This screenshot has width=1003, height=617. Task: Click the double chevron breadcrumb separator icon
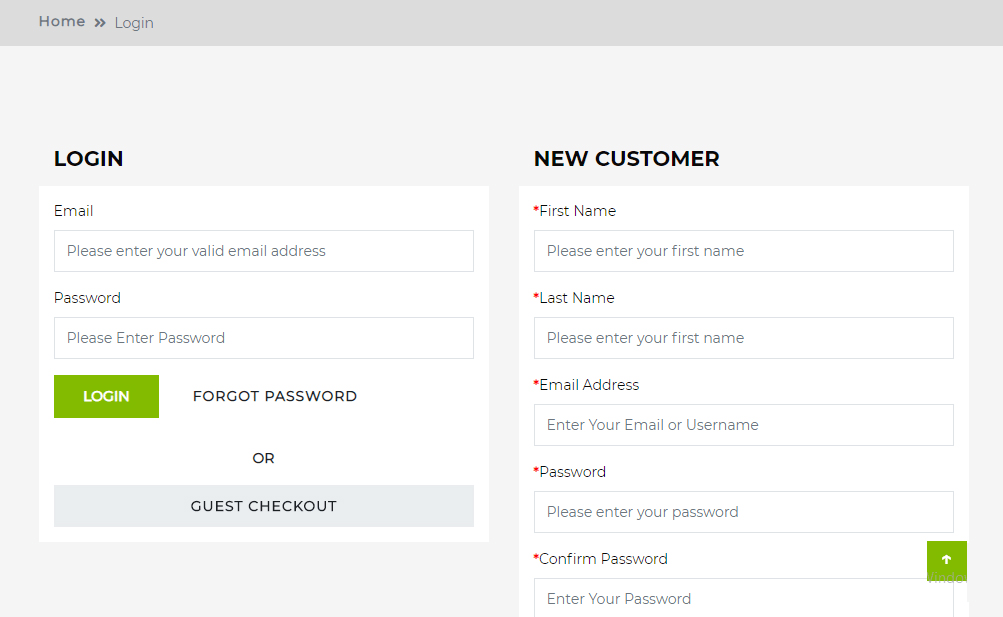point(97,21)
